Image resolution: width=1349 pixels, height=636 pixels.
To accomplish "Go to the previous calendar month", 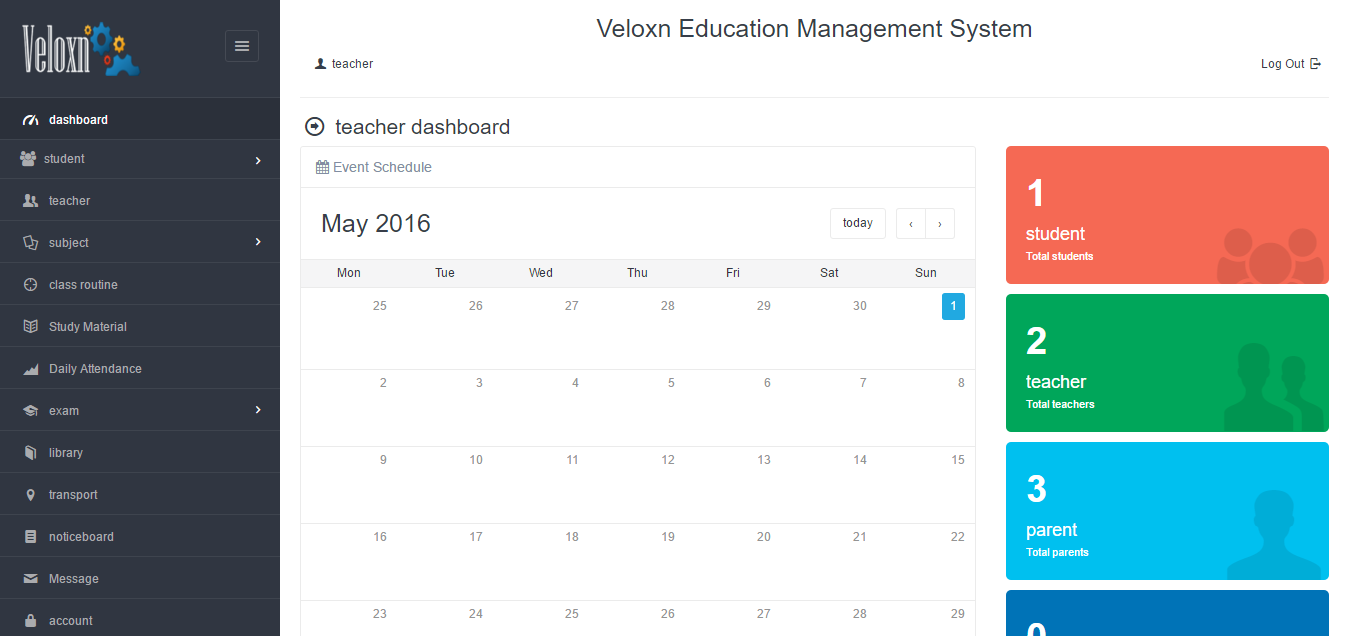I will click(910, 224).
